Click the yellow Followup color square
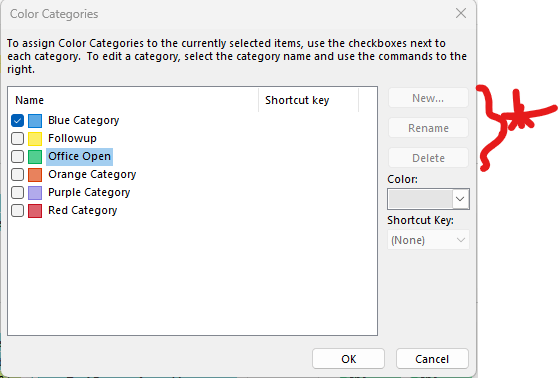Image resolution: width=559 pixels, height=378 pixels. 35,138
